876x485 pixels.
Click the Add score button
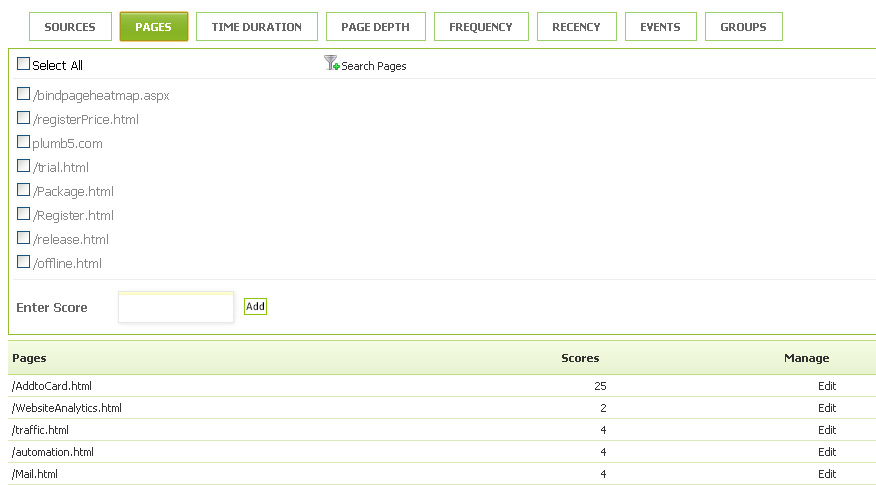[255, 306]
